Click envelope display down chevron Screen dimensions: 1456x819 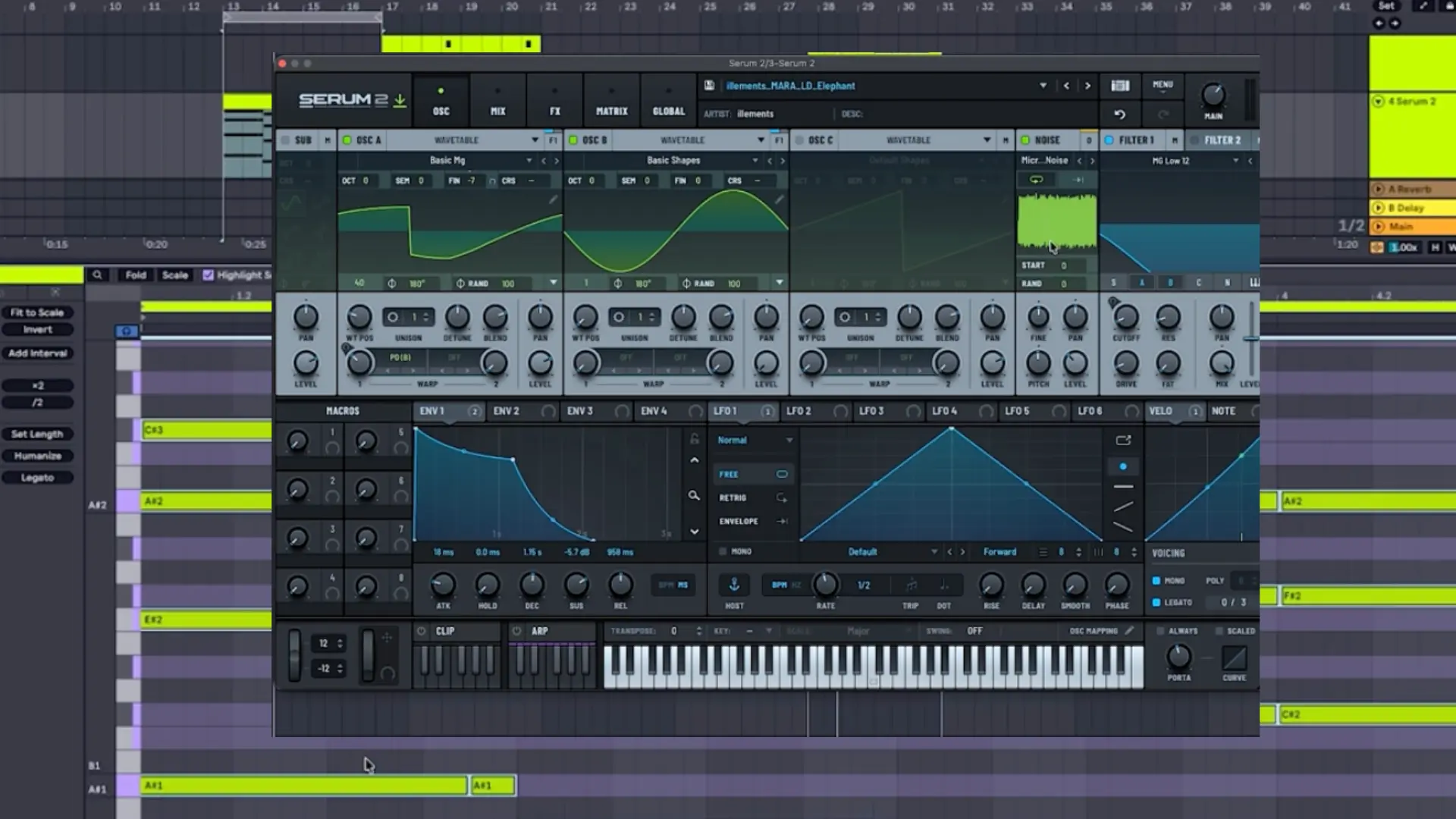[x=694, y=532]
